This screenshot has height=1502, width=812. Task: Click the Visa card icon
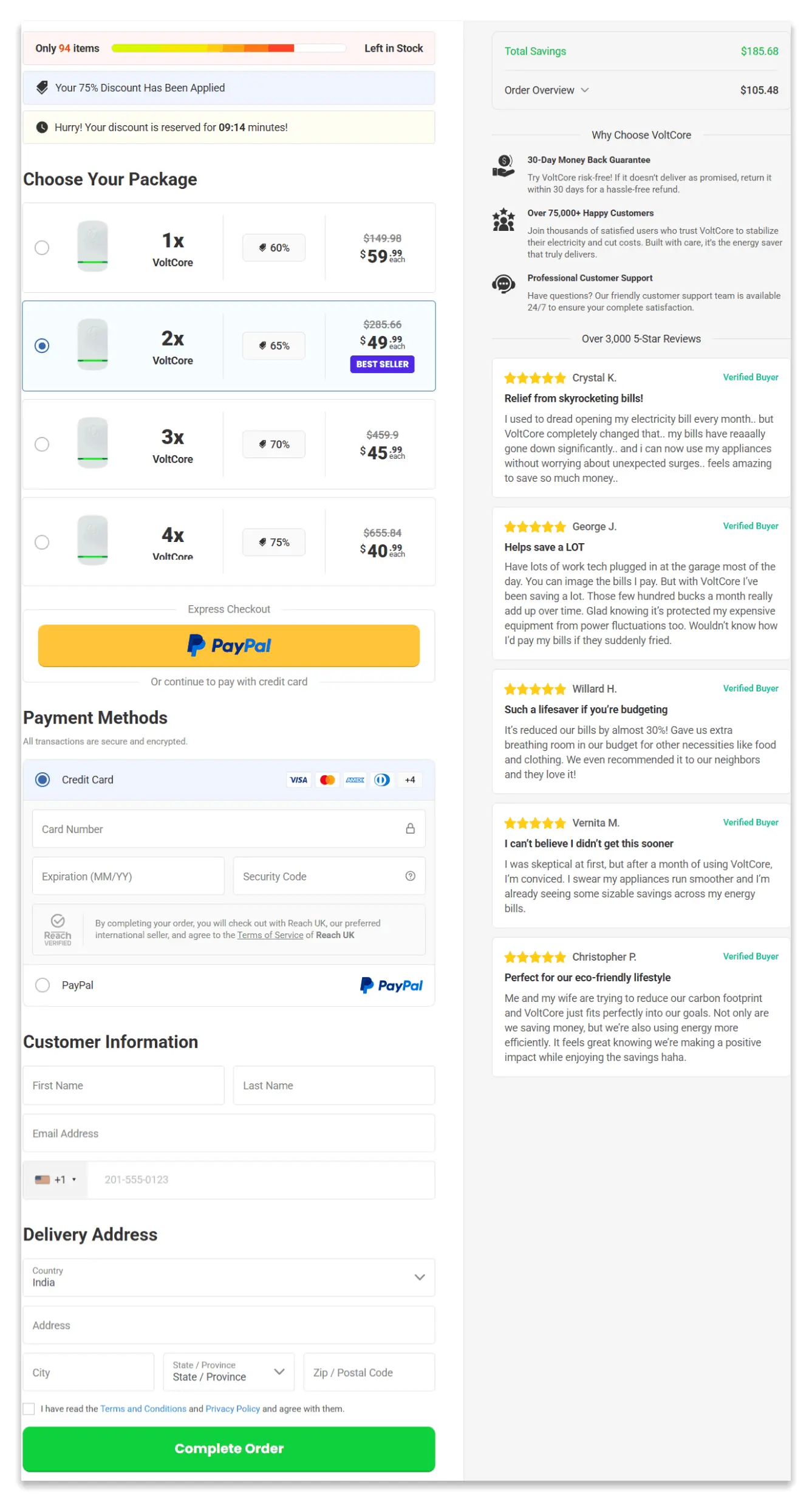298,780
